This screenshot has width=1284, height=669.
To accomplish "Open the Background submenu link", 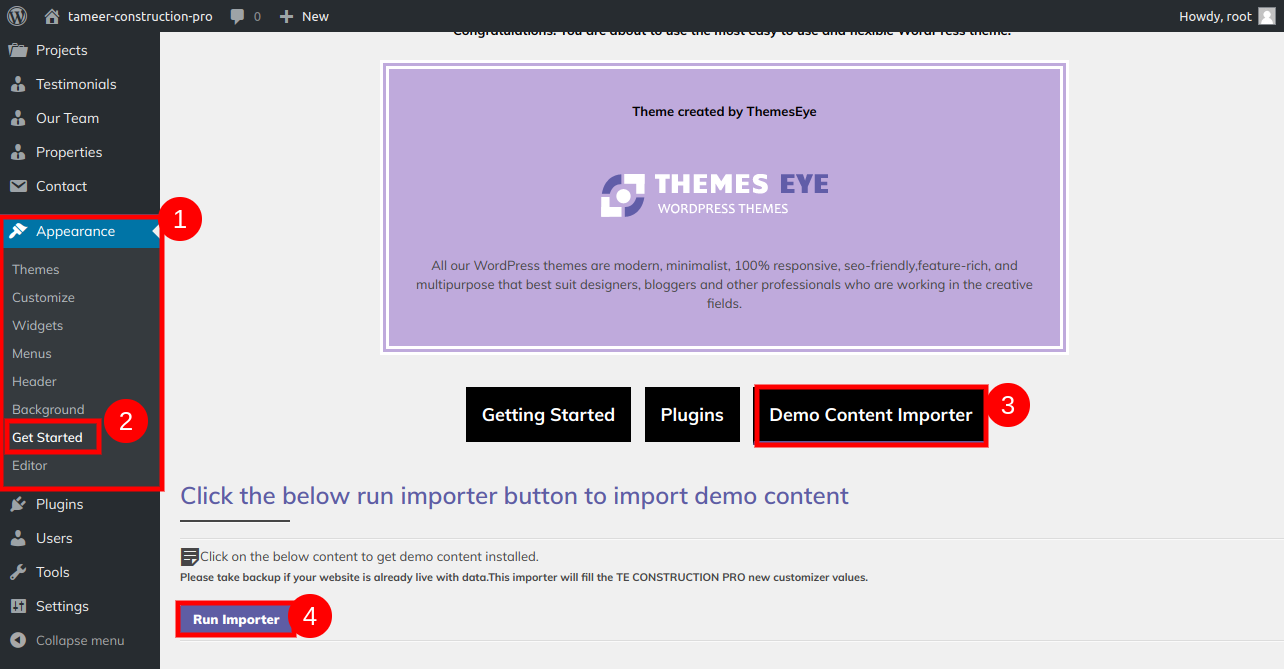I will (x=48, y=410).
